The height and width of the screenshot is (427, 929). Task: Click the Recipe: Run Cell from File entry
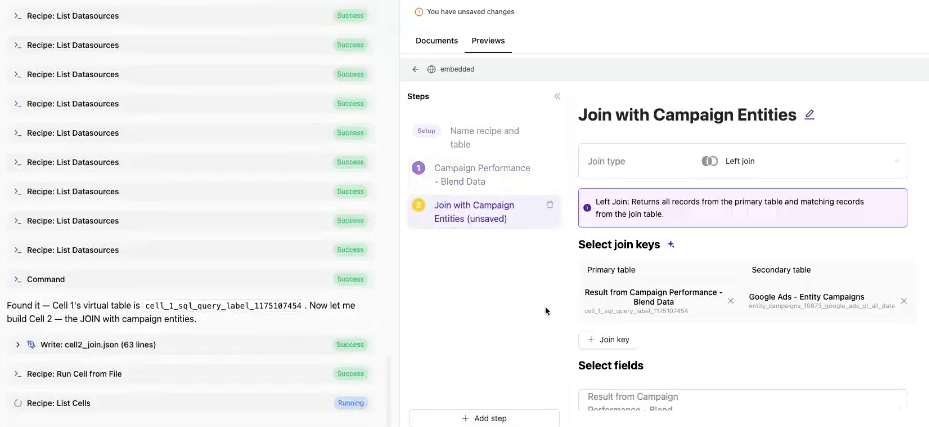[x=73, y=374]
